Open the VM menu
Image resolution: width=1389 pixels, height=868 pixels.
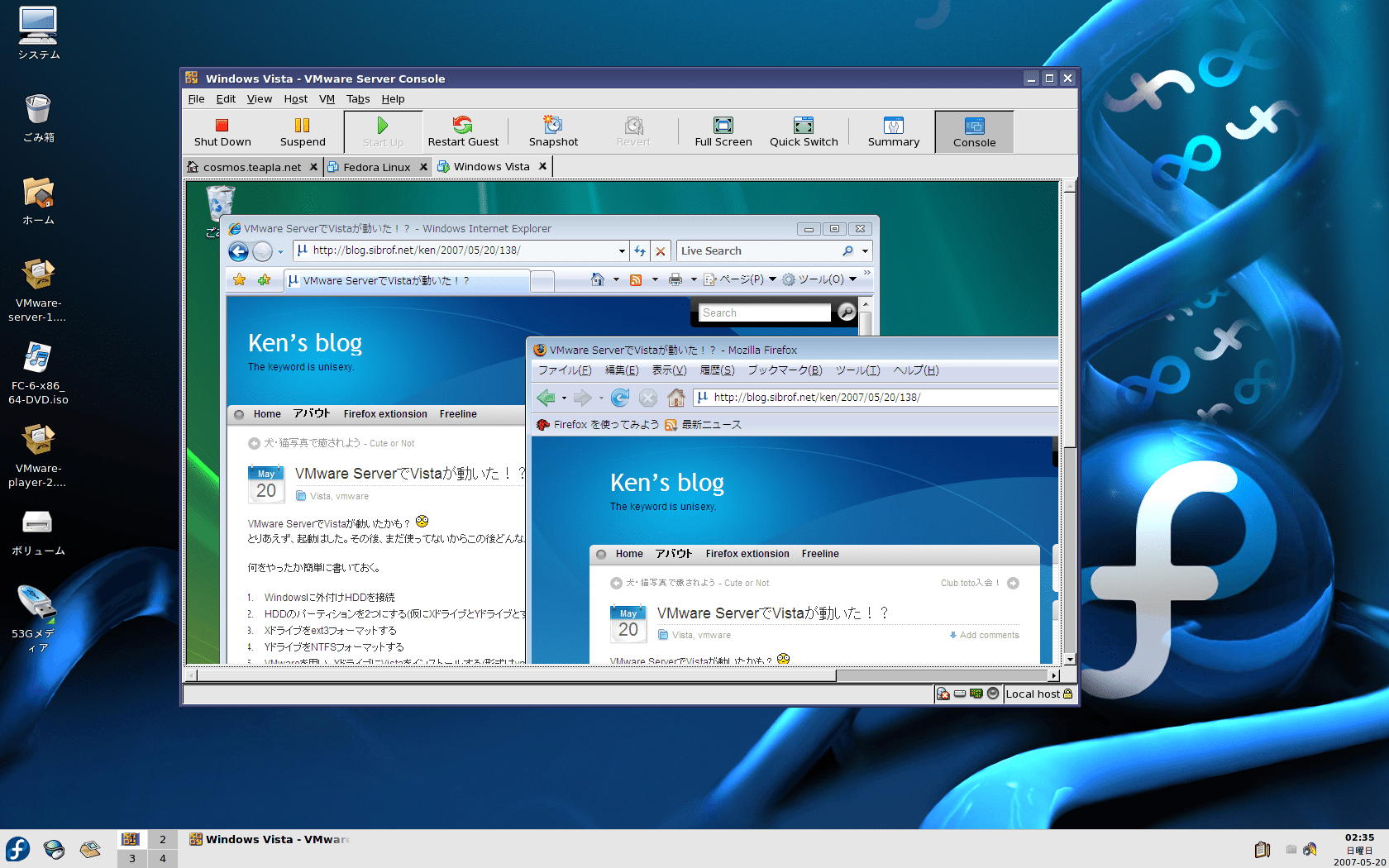(327, 99)
